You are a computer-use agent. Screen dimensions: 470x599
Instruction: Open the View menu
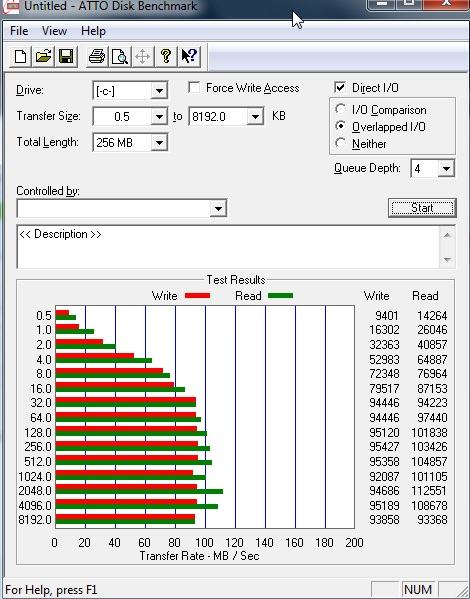(54, 31)
